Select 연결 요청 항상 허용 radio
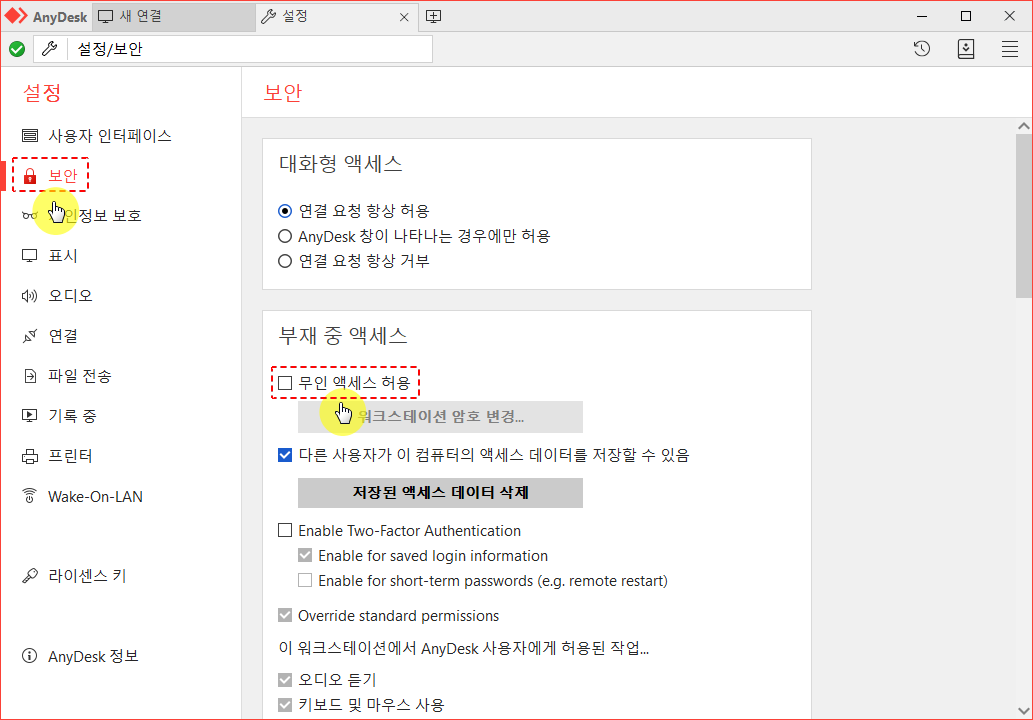Viewport: 1033px width, 720px height. (x=285, y=211)
